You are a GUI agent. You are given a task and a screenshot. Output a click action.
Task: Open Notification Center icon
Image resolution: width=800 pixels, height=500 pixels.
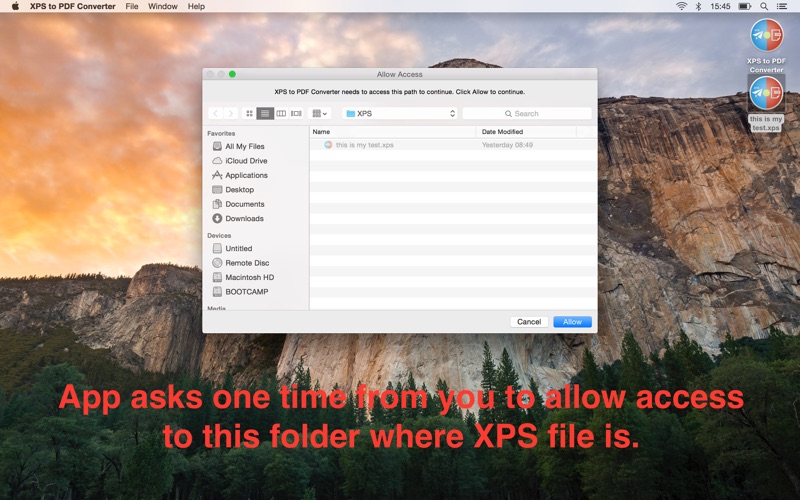pyautogui.click(x=781, y=6)
